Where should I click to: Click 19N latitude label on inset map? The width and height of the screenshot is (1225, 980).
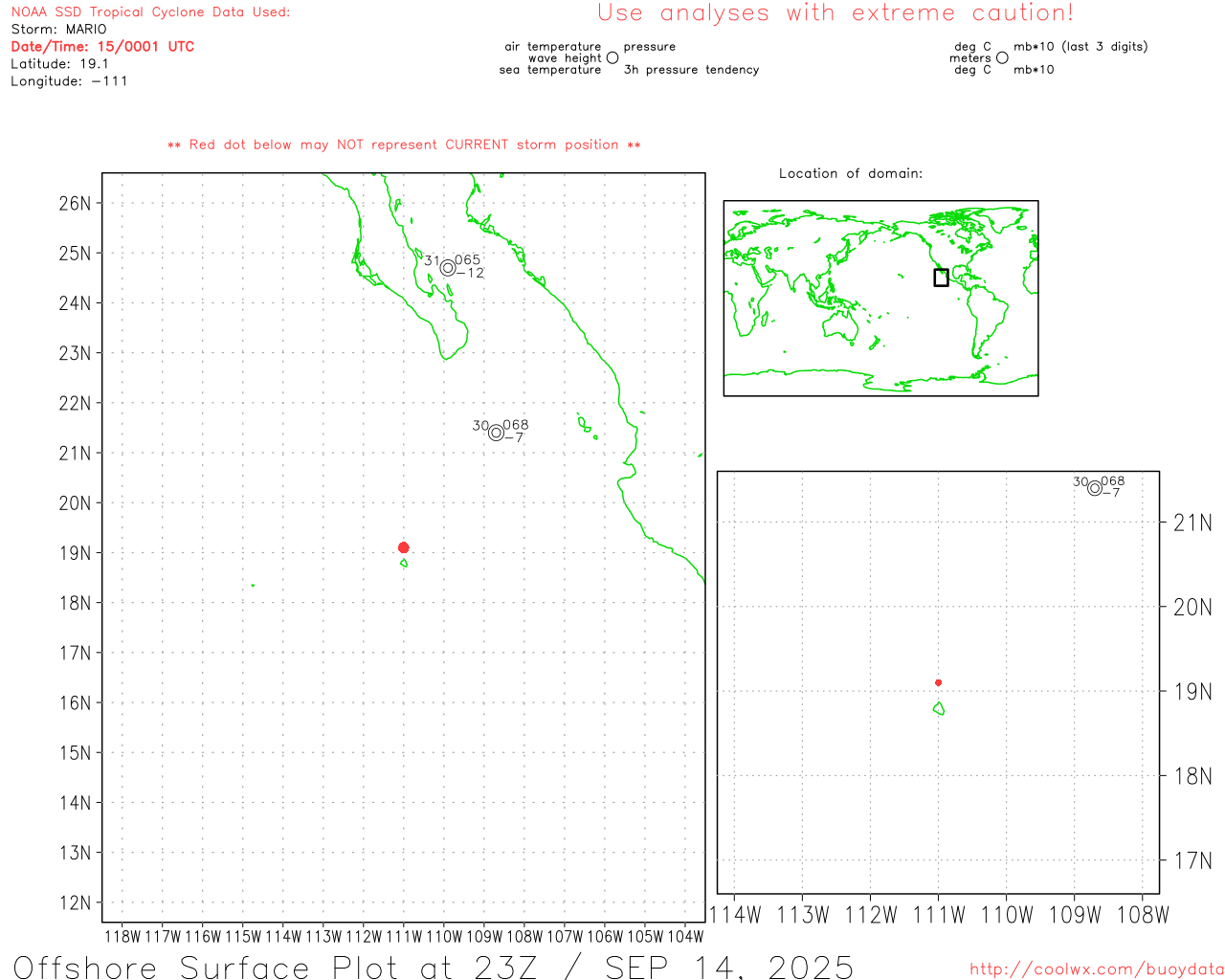tap(1192, 691)
